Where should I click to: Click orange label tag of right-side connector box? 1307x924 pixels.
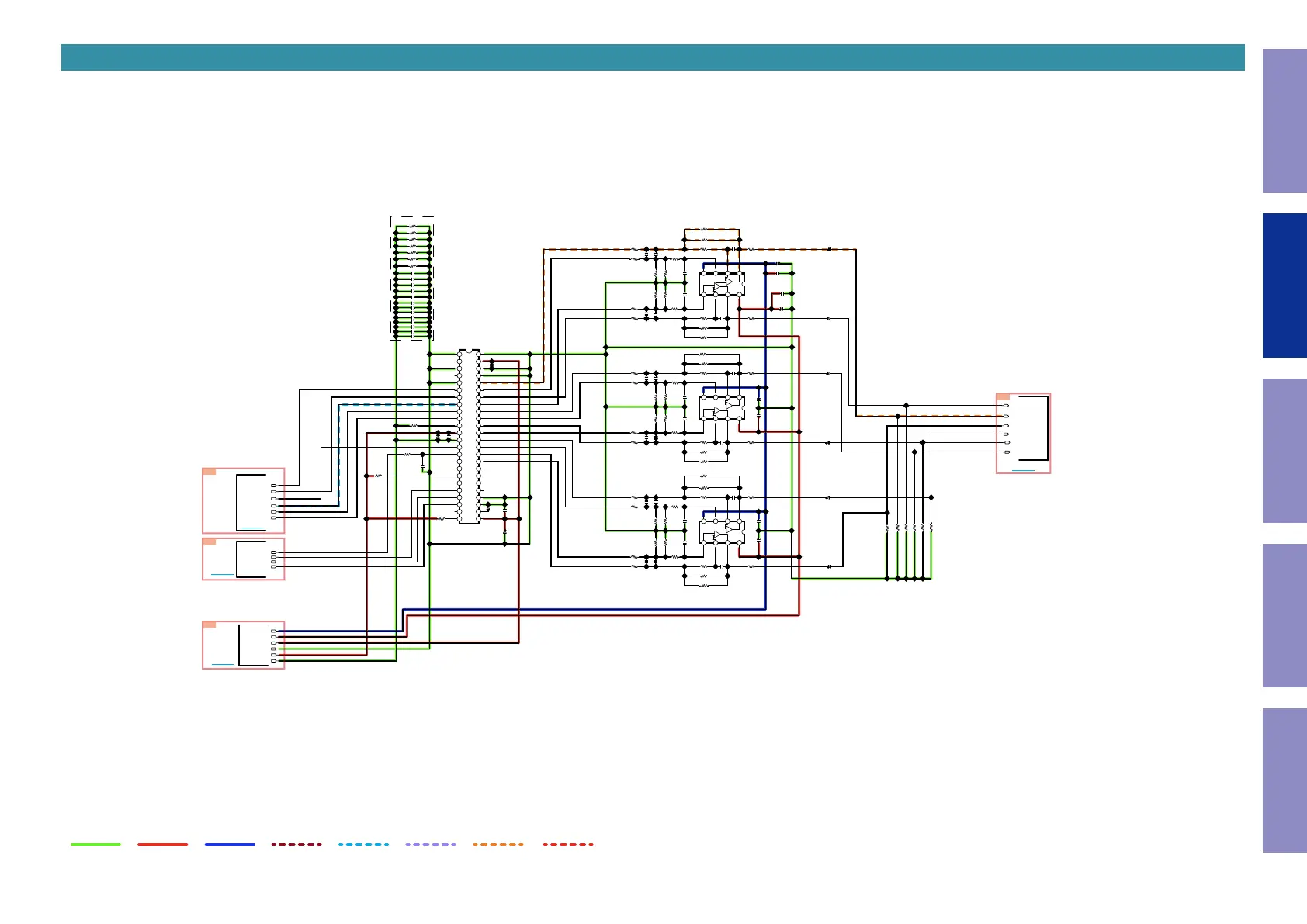coord(1003,396)
